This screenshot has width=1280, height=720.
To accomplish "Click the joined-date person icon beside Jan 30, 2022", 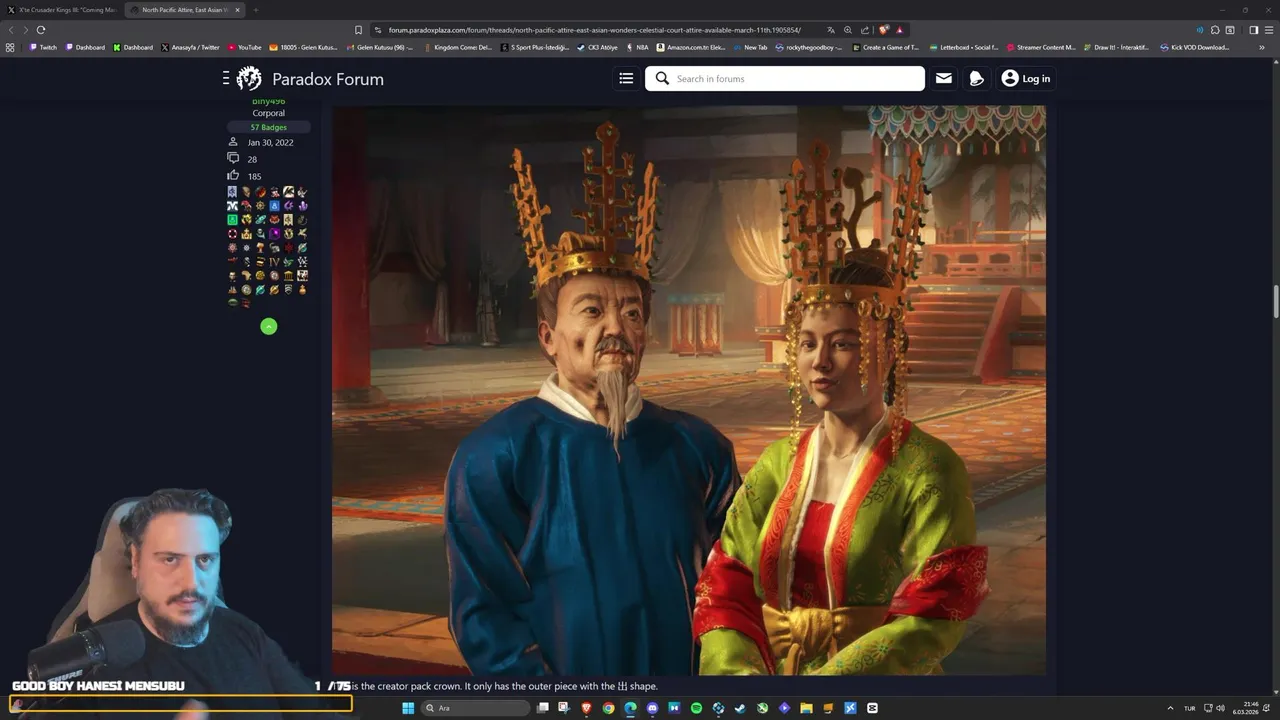I will tap(233, 142).
